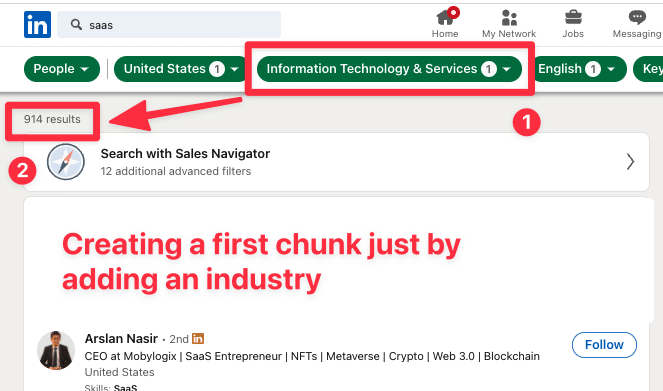Open the Home feed icon
The image size is (663, 391).
click(446, 18)
